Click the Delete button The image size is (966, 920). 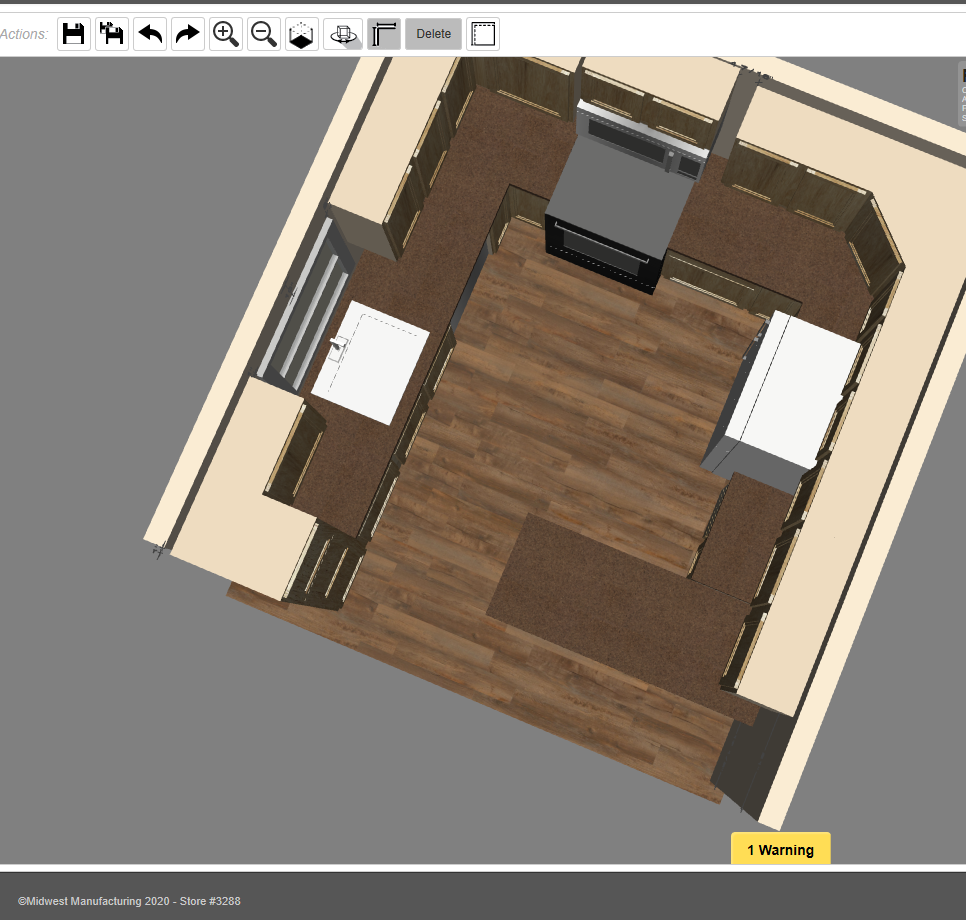tap(433, 34)
